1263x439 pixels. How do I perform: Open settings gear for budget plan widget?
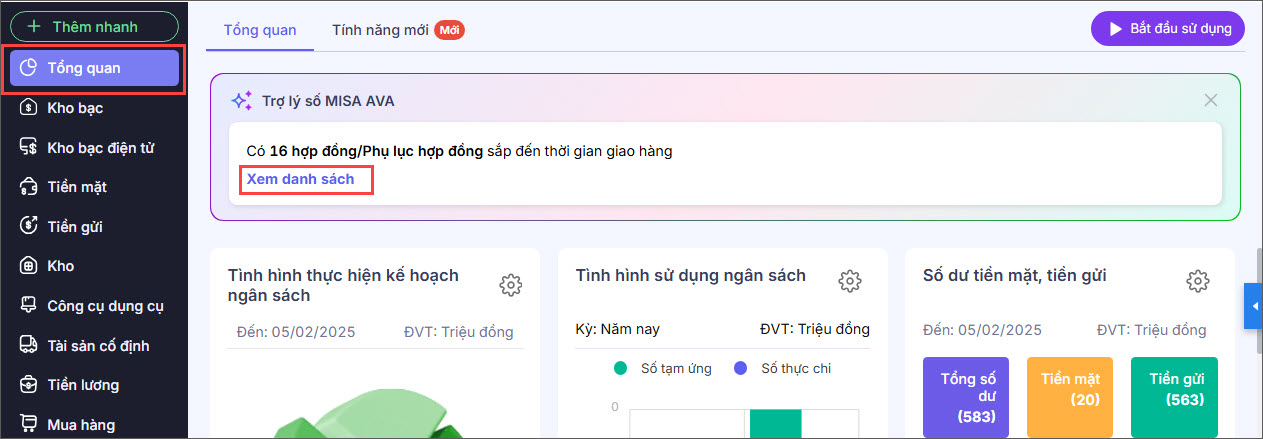(x=510, y=285)
